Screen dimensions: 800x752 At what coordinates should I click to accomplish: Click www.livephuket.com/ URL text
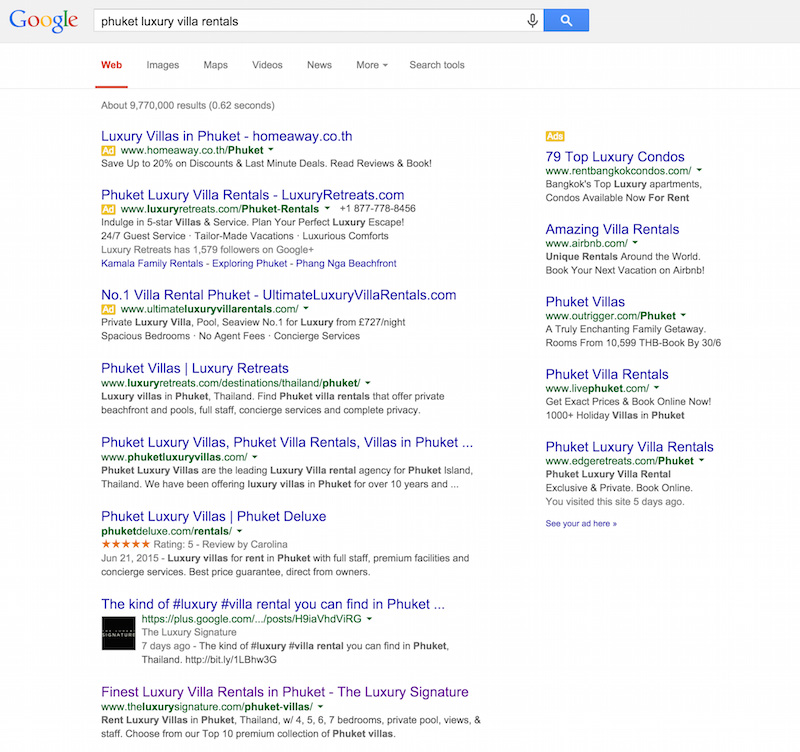[x=597, y=388]
